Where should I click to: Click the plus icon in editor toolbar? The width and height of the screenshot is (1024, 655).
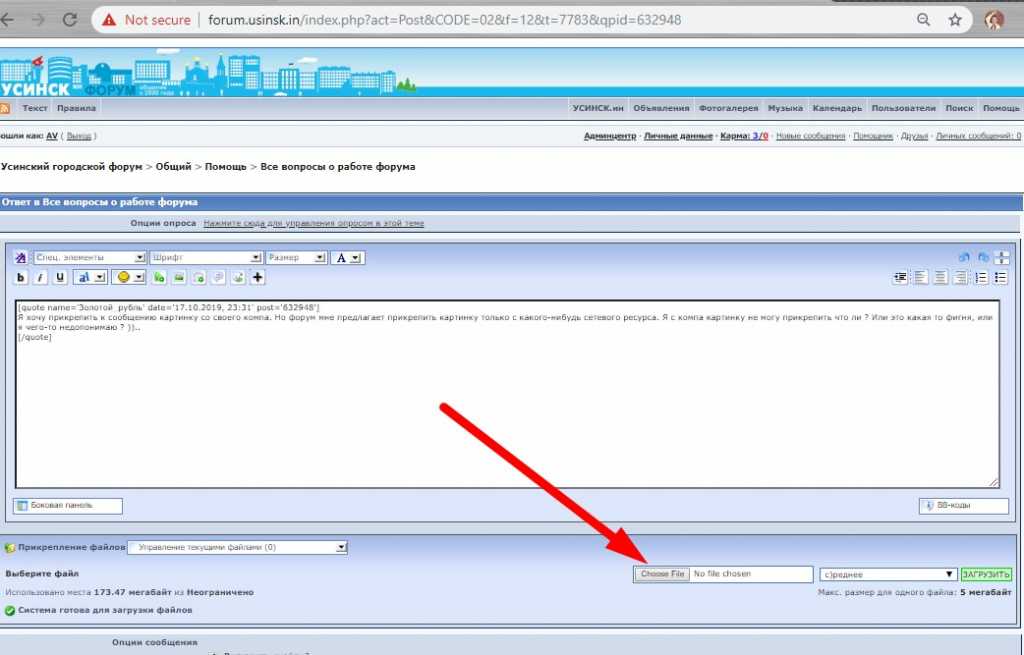[258, 277]
